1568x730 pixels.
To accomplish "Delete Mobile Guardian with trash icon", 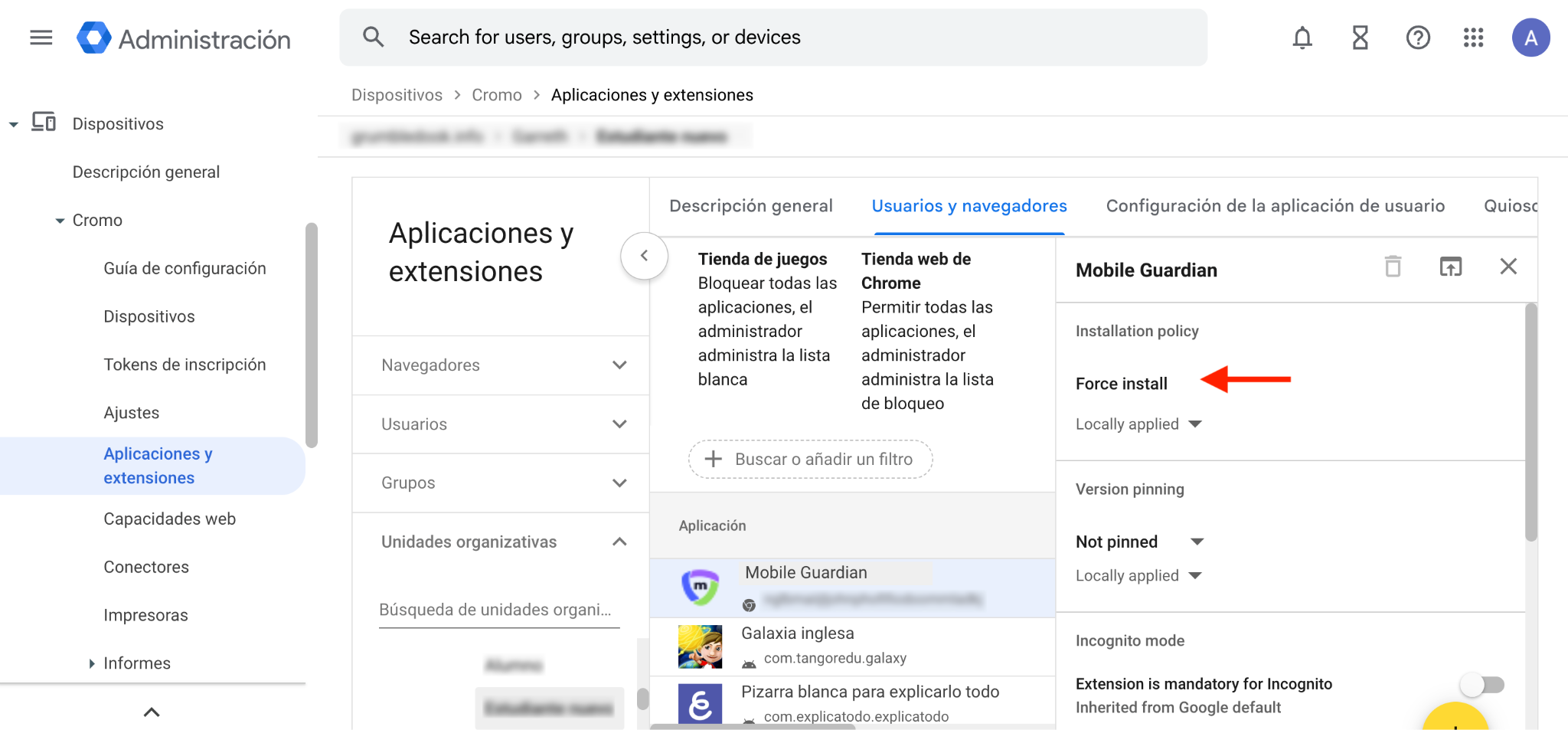I will coord(1393,267).
